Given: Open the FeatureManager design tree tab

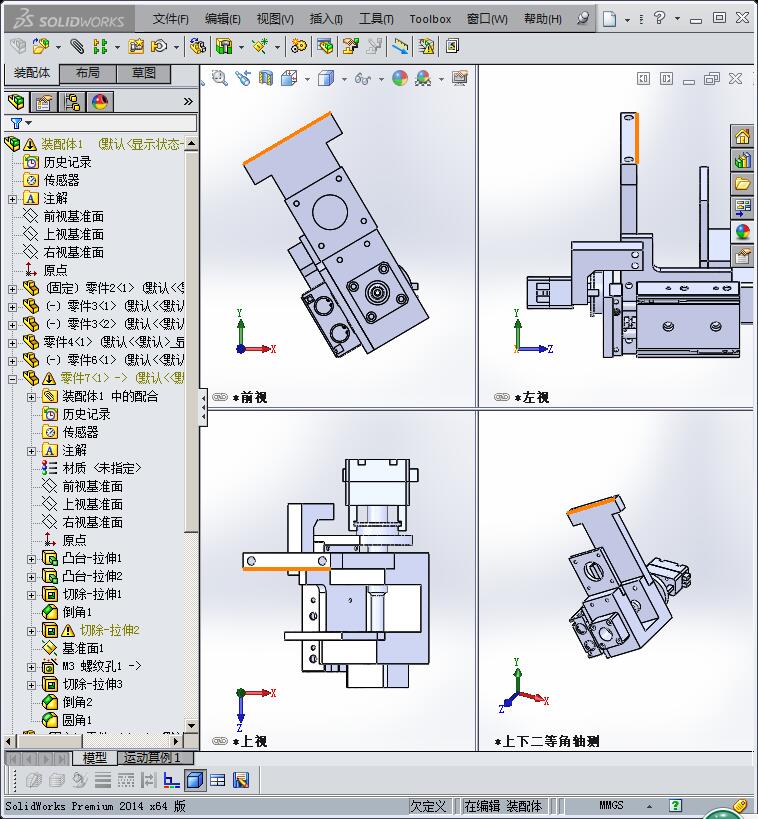Looking at the screenshot, I should [16, 102].
